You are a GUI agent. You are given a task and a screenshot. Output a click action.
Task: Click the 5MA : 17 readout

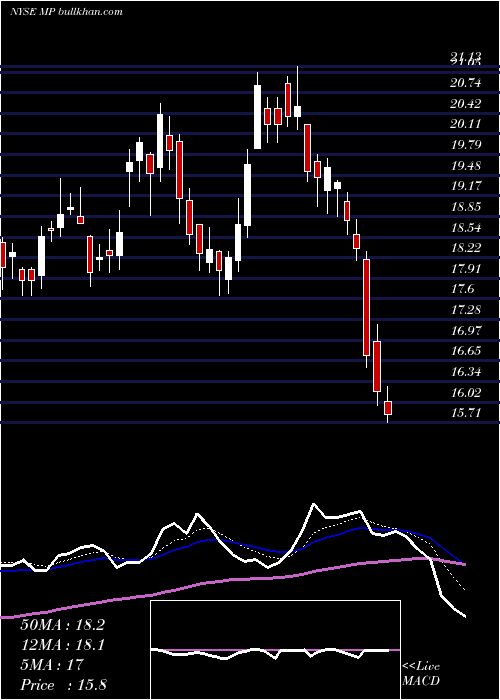click(52, 665)
